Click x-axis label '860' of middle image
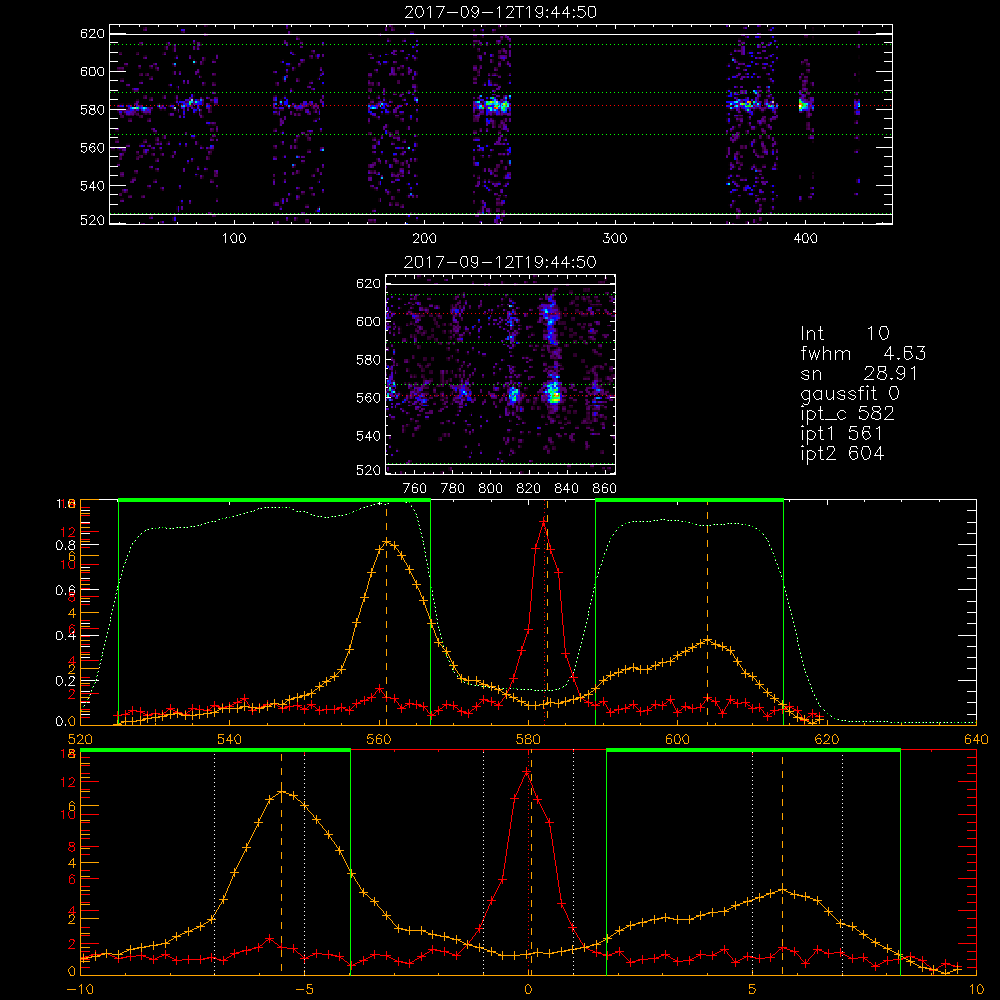 tap(605, 489)
